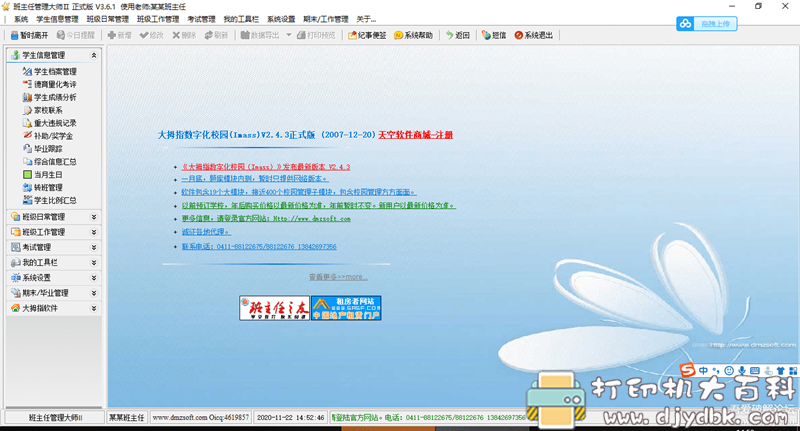
Task: Open the 系统 menu
Action: tap(21, 19)
